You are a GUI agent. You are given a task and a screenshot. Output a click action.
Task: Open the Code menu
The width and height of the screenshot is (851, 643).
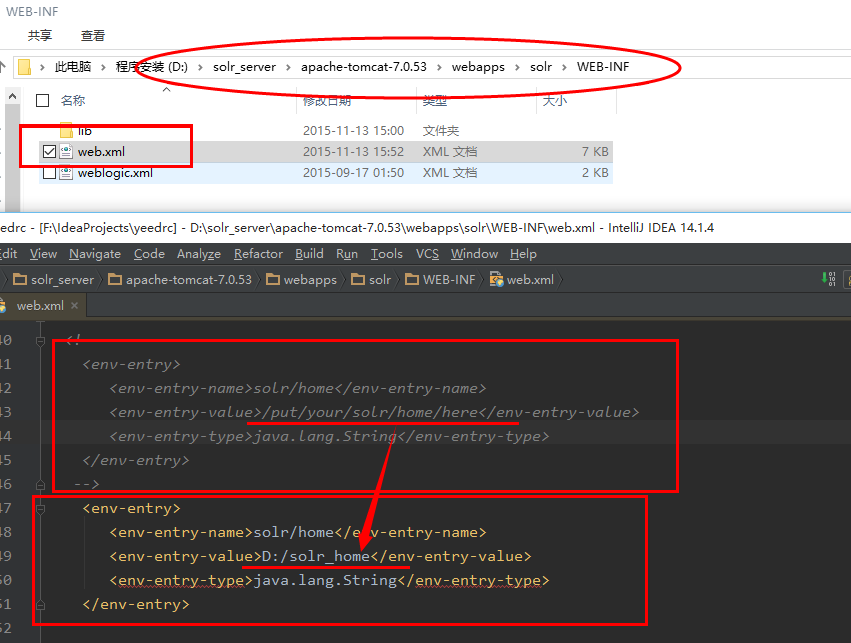[x=149, y=253]
